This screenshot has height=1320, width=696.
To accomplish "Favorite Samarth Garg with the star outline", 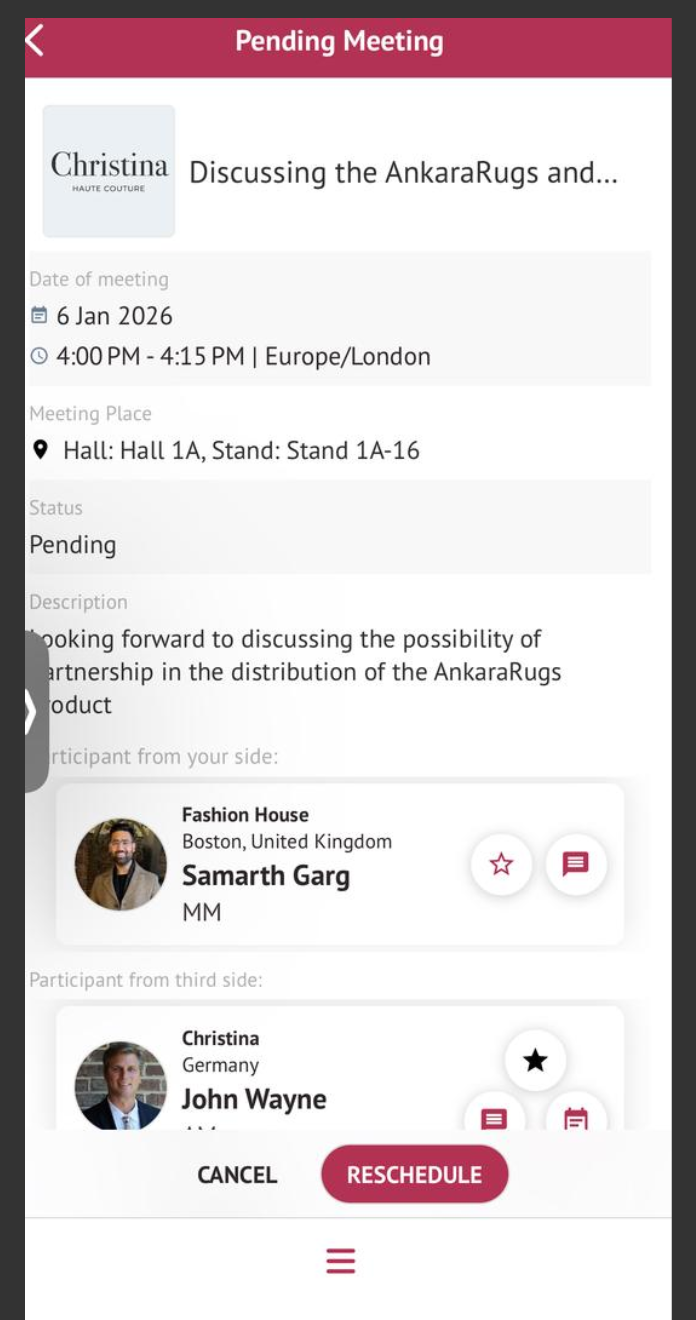I will pos(501,864).
